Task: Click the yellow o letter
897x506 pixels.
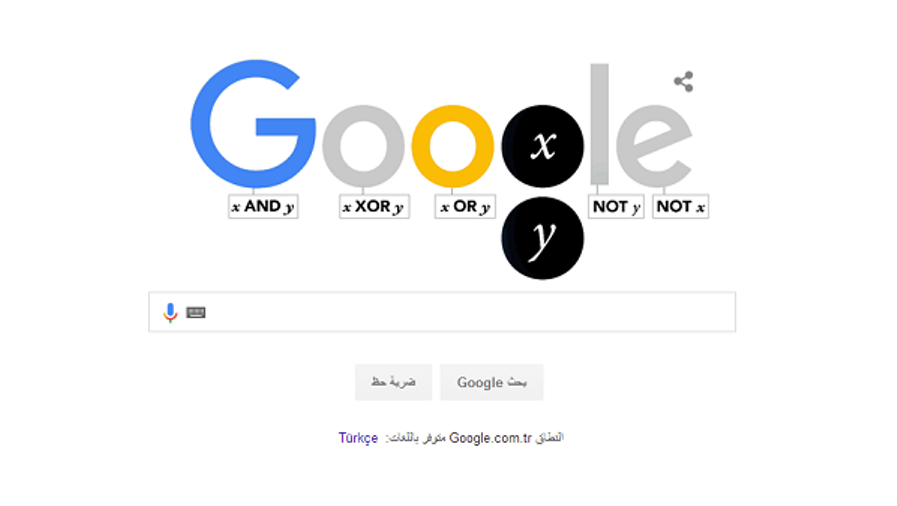Action: tap(453, 146)
